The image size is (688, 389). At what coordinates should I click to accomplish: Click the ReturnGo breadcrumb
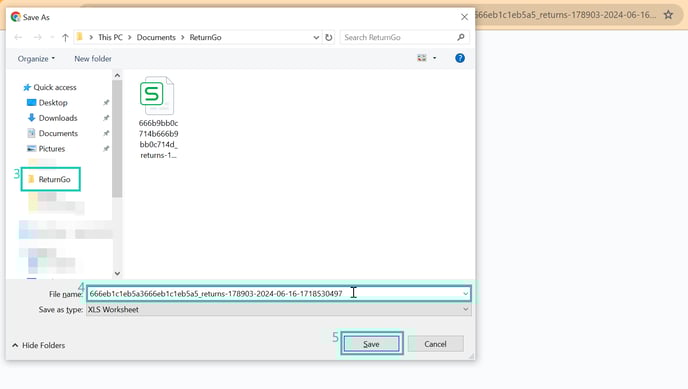[205, 38]
